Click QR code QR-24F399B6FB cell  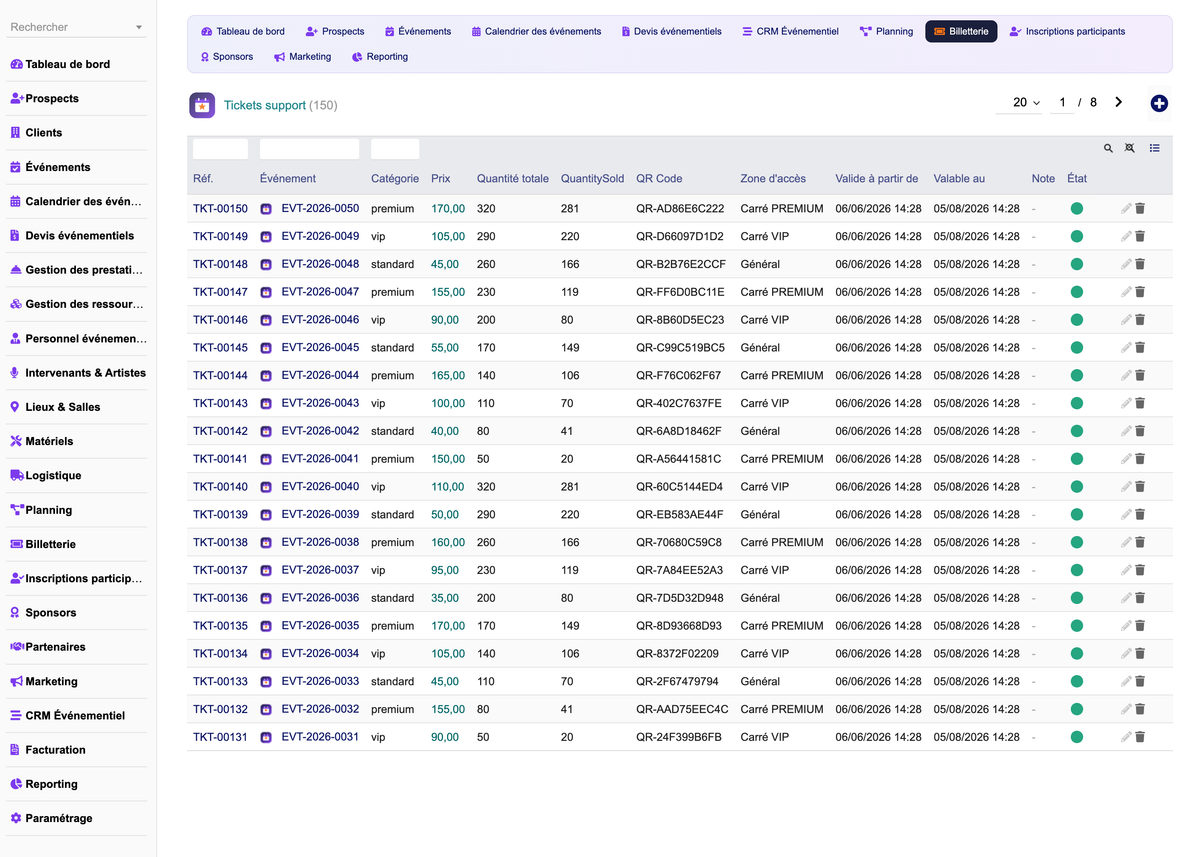tap(679, 737)
